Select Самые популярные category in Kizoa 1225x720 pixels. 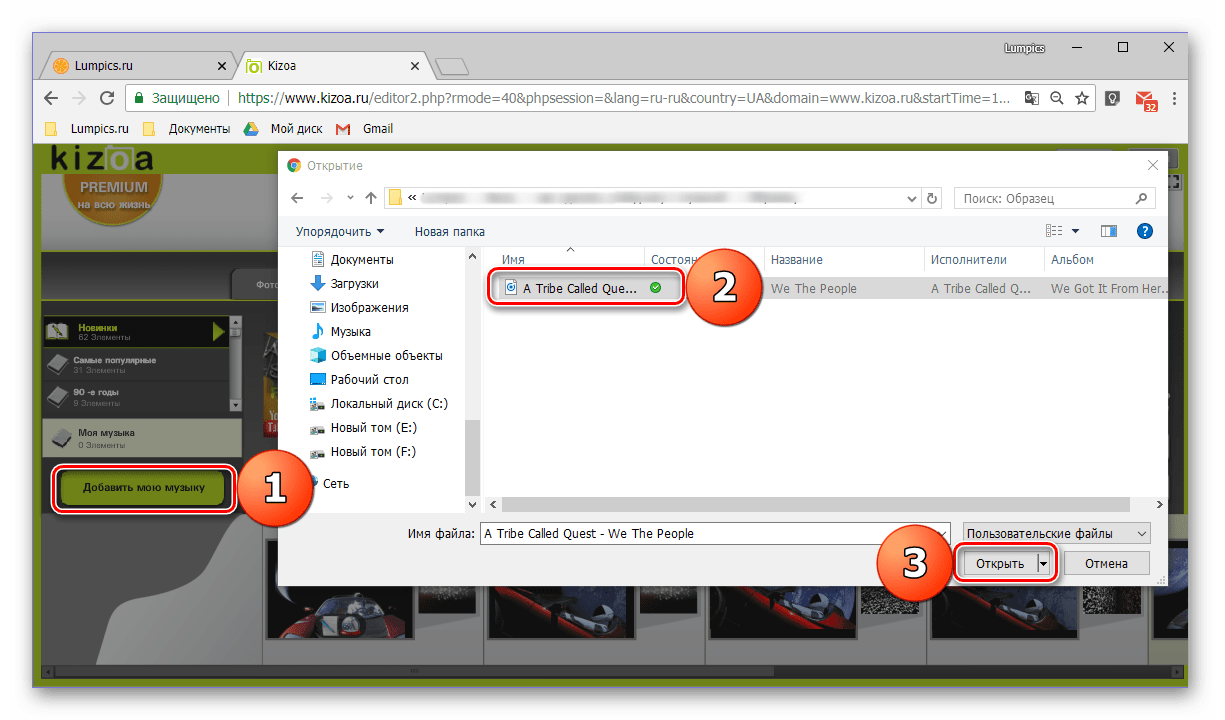point(135,364)
